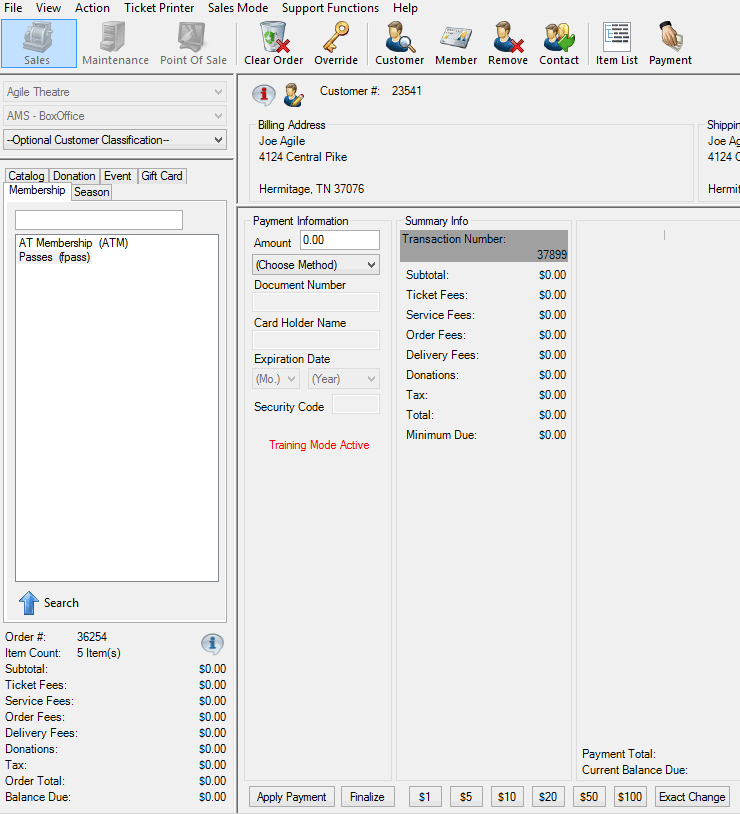Open the AMS - BoxOffice dropdown
Image resolution: width=740 pixels, height=814 pixels.
[115, 116]
